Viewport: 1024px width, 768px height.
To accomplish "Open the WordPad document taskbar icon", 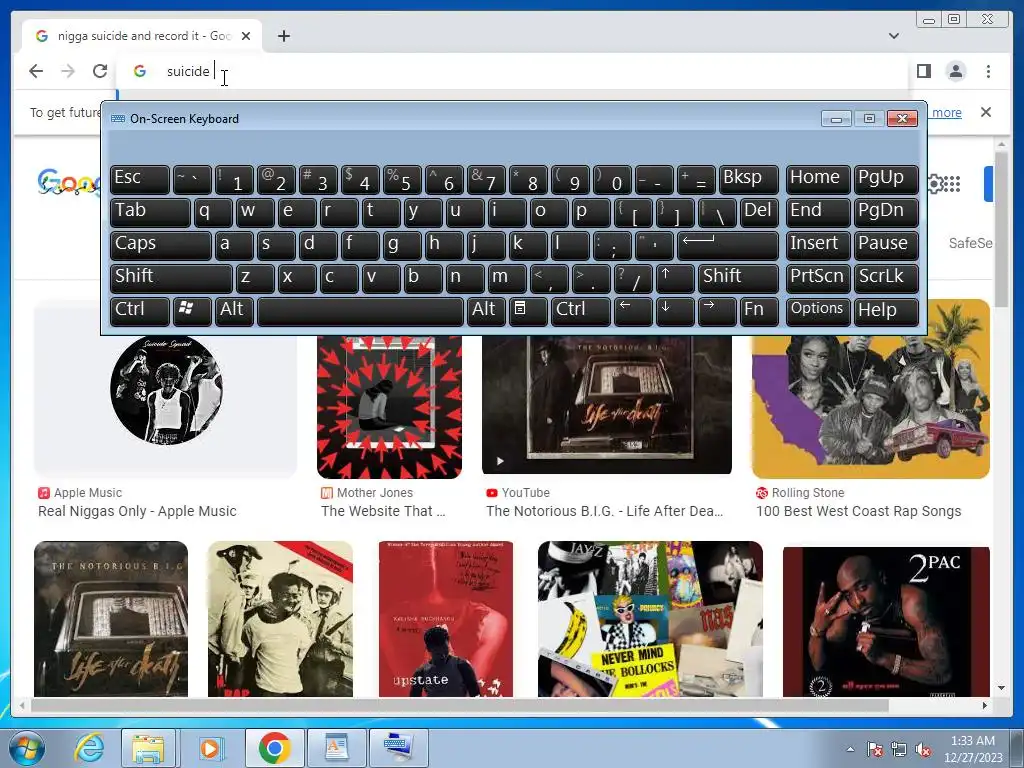I will tap(336, 748).
